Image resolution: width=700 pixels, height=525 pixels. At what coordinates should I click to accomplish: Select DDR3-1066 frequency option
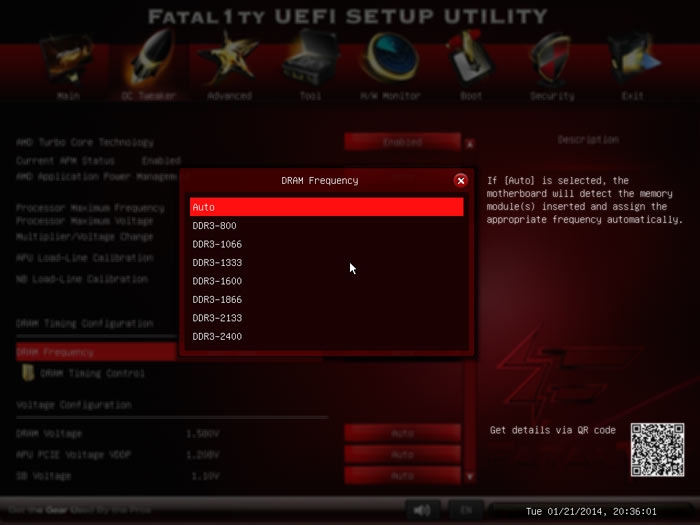(326, 244)
